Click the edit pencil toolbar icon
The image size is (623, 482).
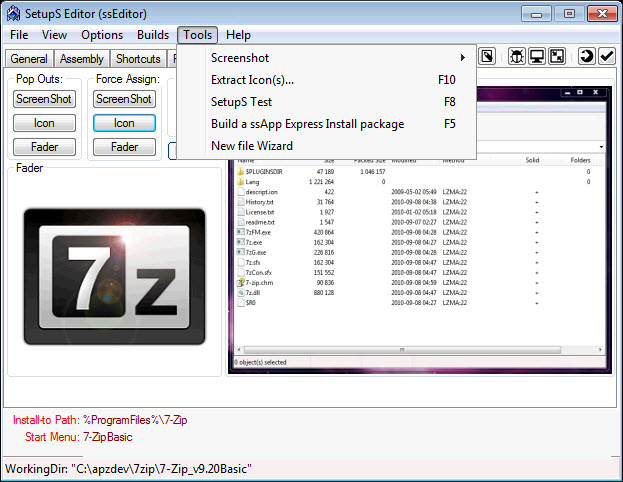click(x=487, y=56)
